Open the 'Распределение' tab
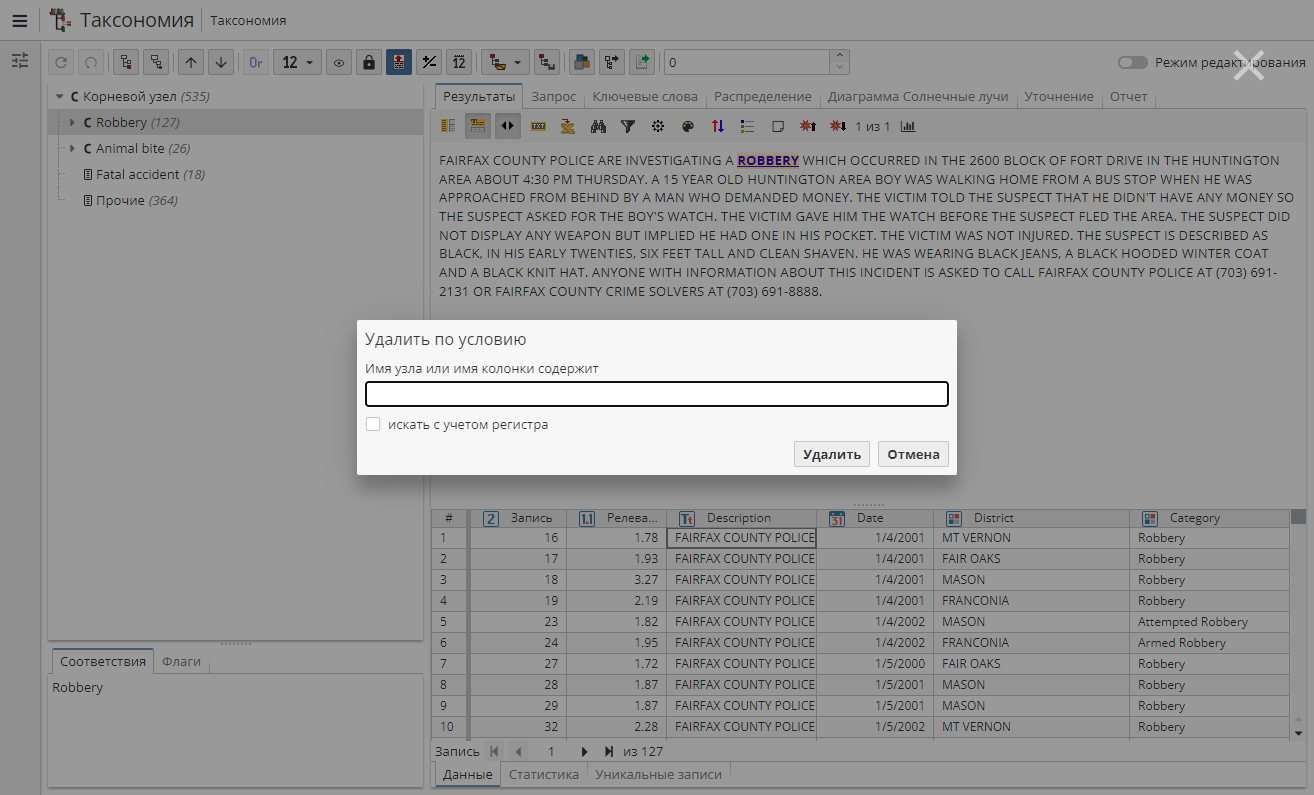The width and height of the screenshot is (1314, 795). coord(762,97)
